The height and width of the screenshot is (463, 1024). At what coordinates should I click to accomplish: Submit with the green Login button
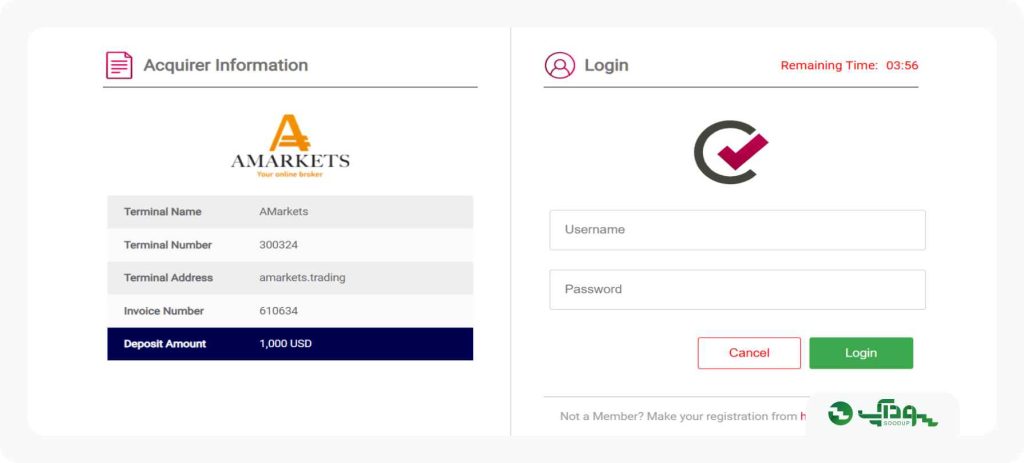coord(861,353)
